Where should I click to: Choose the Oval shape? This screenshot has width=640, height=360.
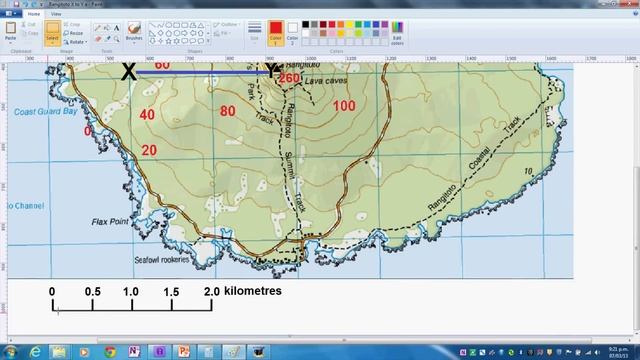tap(168, 25)
